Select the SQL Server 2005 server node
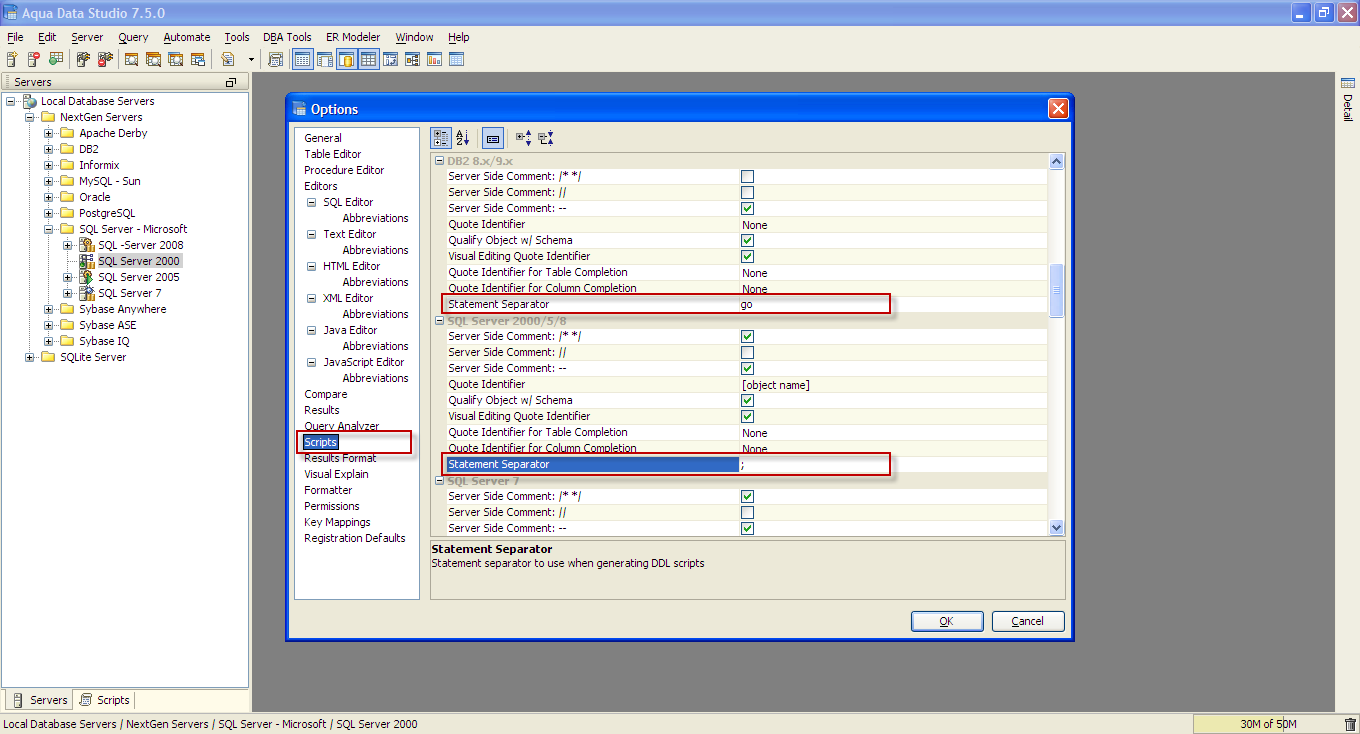This screenshot has width=1360, height=734. pos(139,277)
